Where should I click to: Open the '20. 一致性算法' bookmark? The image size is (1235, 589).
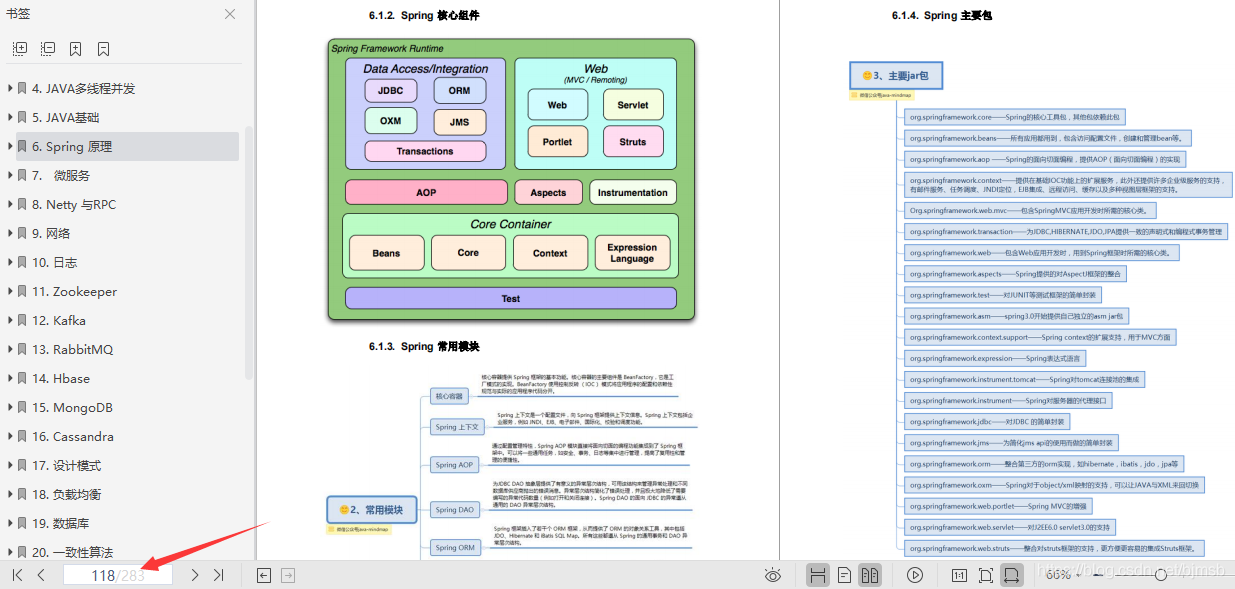pyautogui.click(x=73, y=552)
